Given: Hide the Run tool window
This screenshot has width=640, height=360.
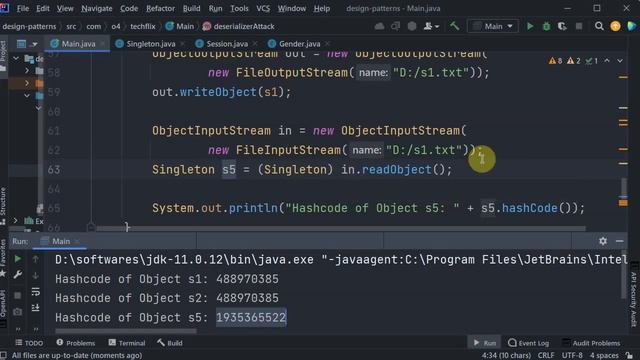Looking at the screenshot, I should 620,241.
